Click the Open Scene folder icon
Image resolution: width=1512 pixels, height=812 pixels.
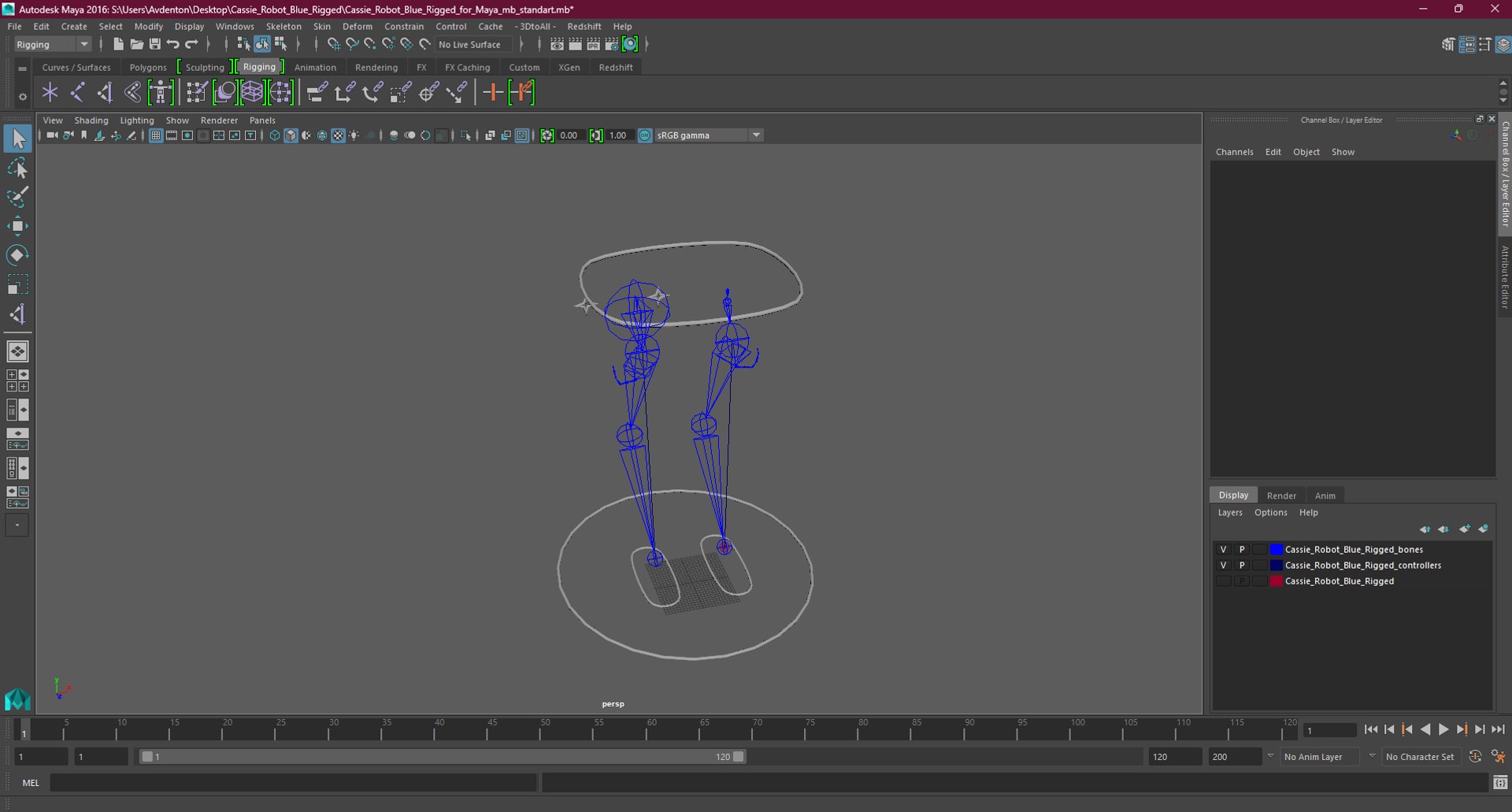coord(136,44)
